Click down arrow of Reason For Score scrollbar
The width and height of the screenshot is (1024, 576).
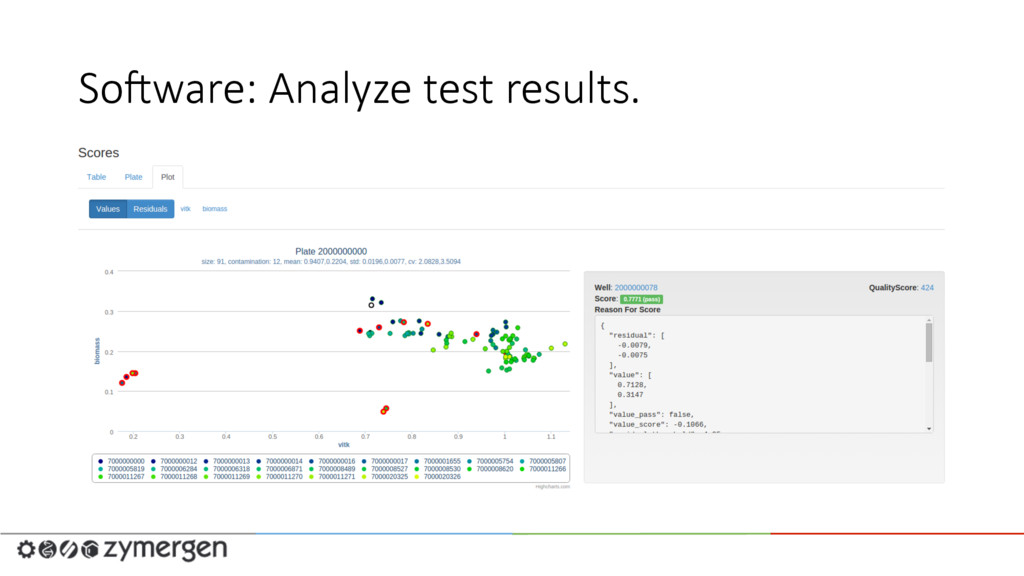click(x=929, y=429)
